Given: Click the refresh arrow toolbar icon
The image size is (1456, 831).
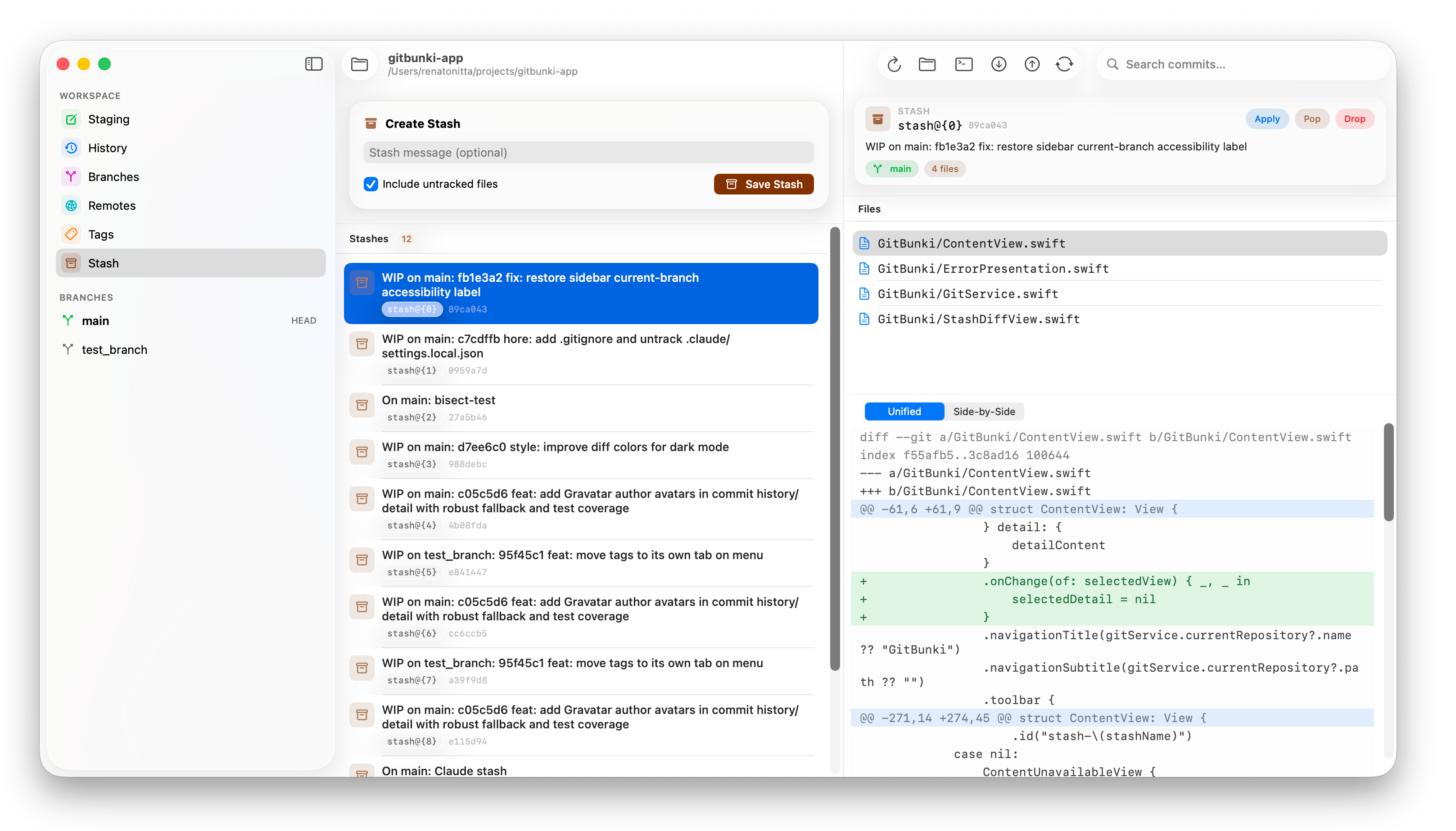Looking at the screenshot, I should pyautogui.click(x=894, y=64).
